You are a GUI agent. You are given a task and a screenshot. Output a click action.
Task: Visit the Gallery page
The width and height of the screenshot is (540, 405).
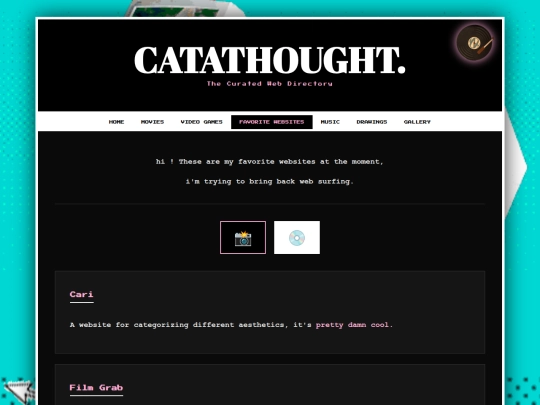tap(417, 122)
